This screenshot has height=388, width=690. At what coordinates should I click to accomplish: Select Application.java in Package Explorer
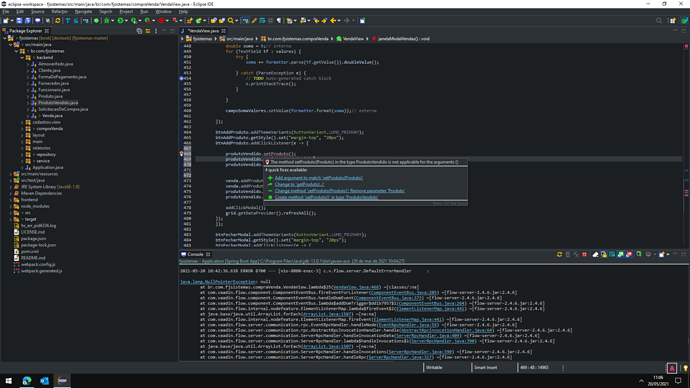pos(48,168)
